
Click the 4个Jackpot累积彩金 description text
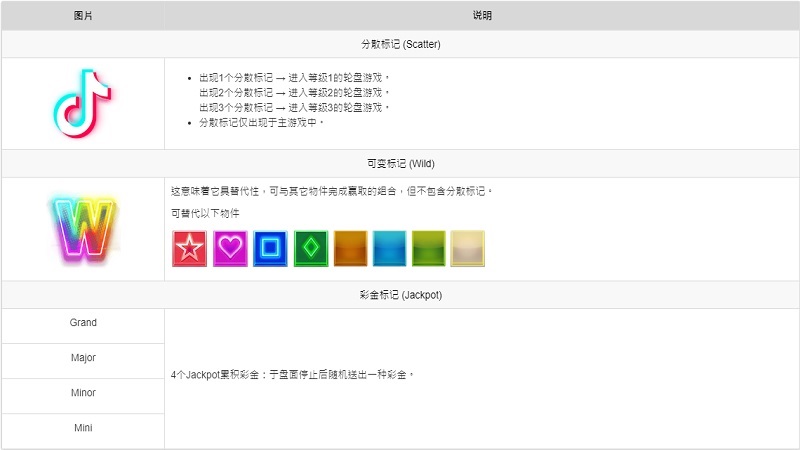point(292,375)
